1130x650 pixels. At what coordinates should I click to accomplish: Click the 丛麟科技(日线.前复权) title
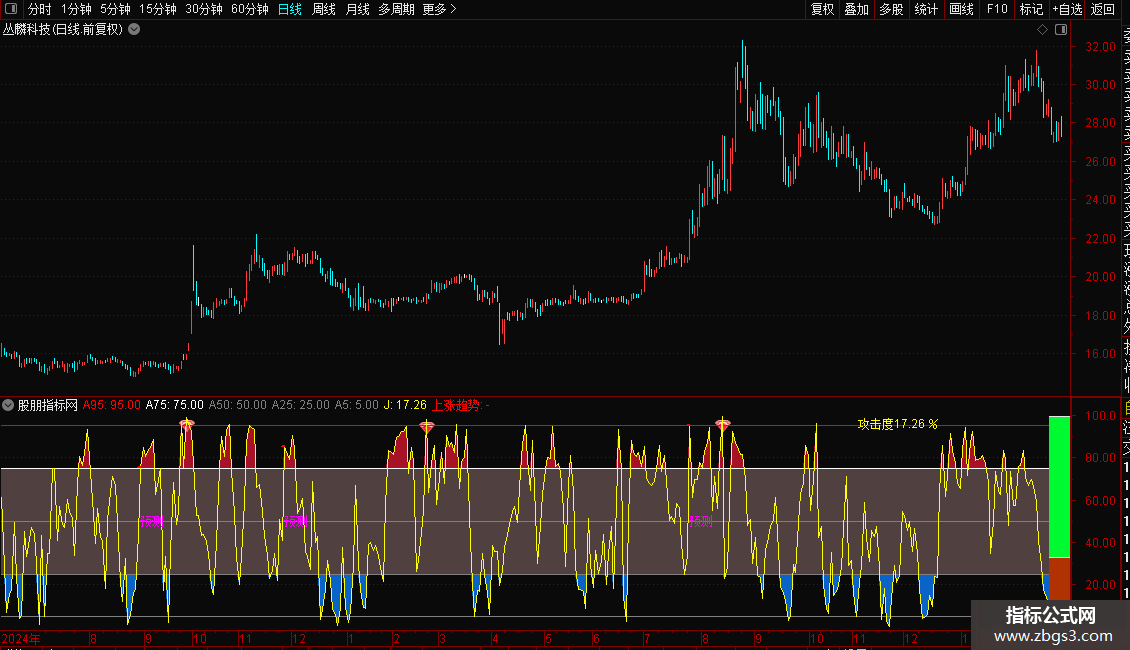pyautogui.click(x=63, y=30)
